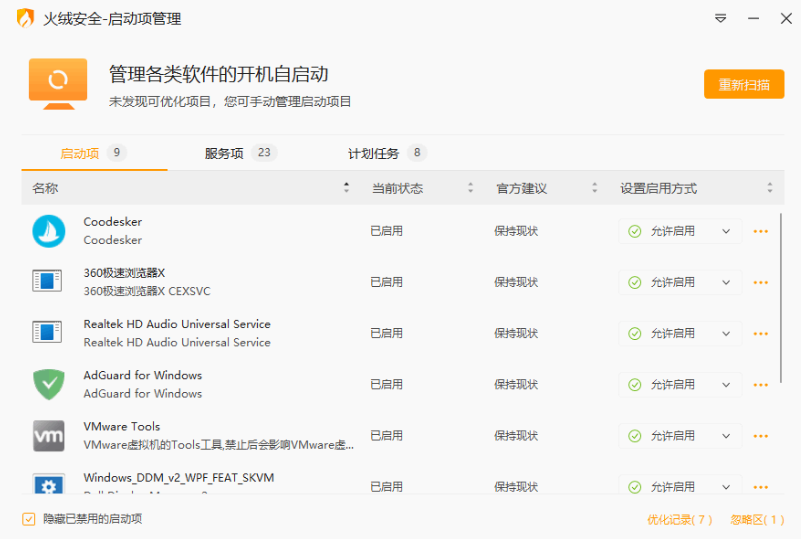Click the Coodesker sailboat app icon
This screenshot has width=801, height=539.
[48, 231]
